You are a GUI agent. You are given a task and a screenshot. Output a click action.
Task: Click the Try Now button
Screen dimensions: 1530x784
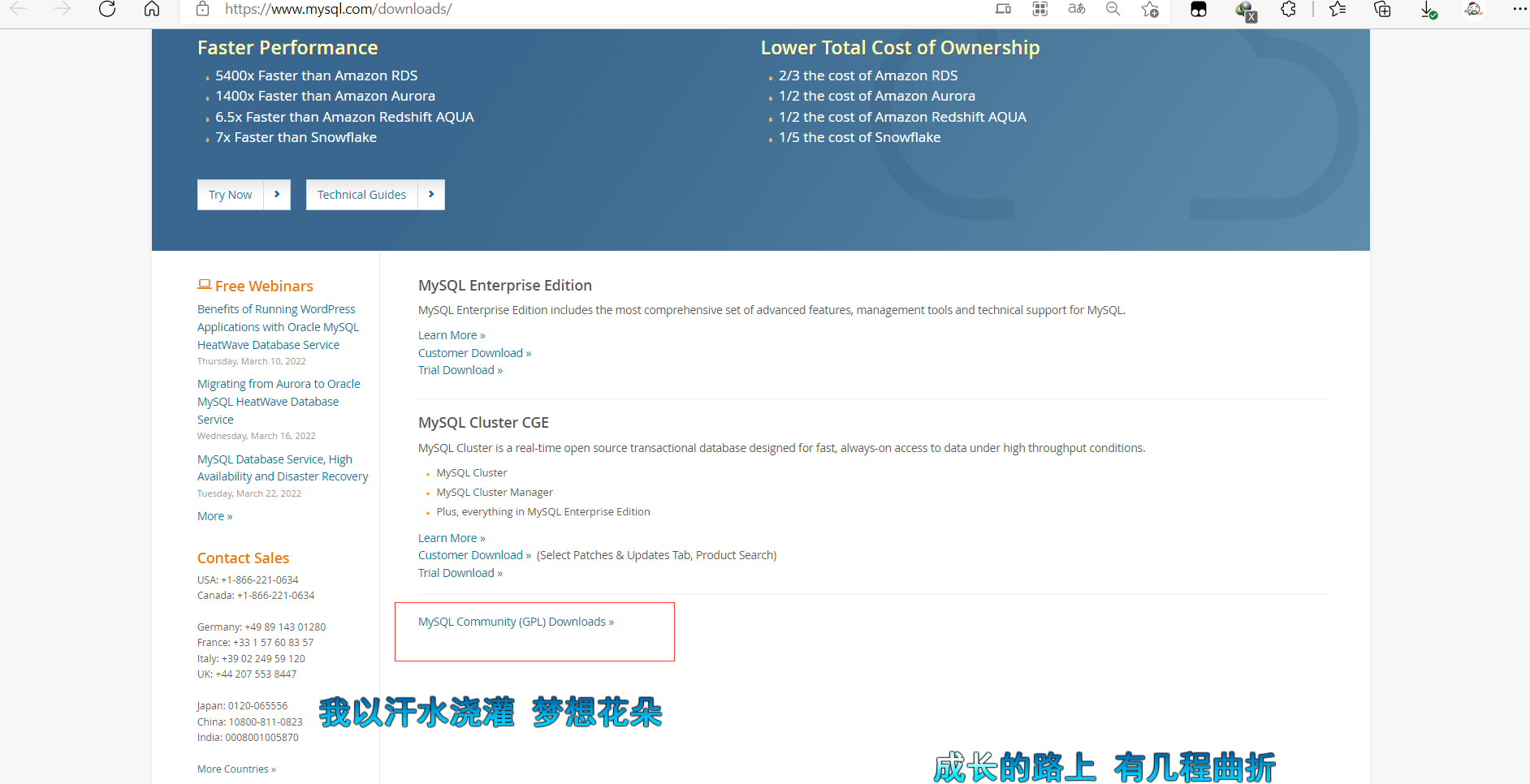(231, 195)
